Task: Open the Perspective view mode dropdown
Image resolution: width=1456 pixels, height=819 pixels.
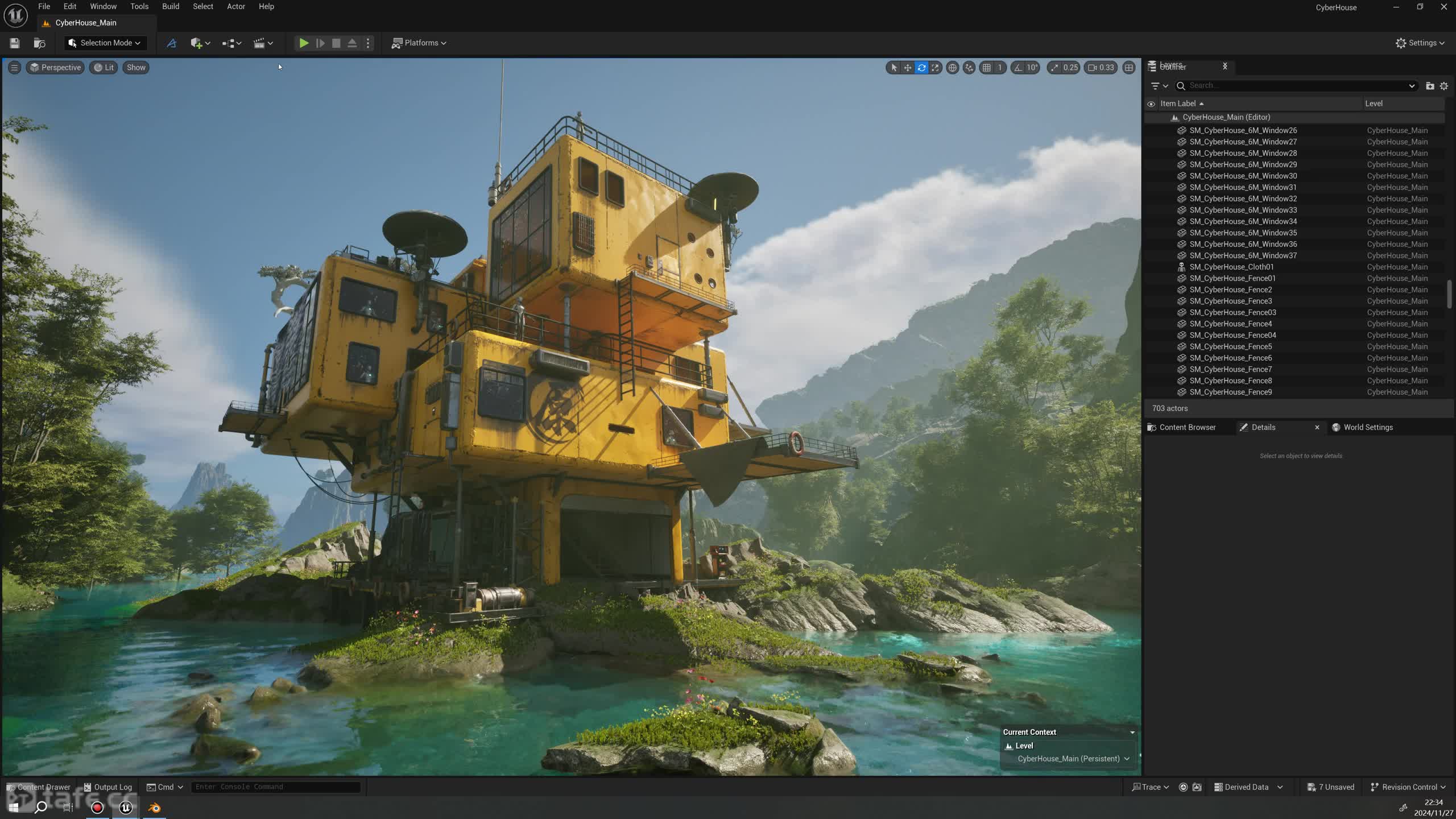Action: 55,68
